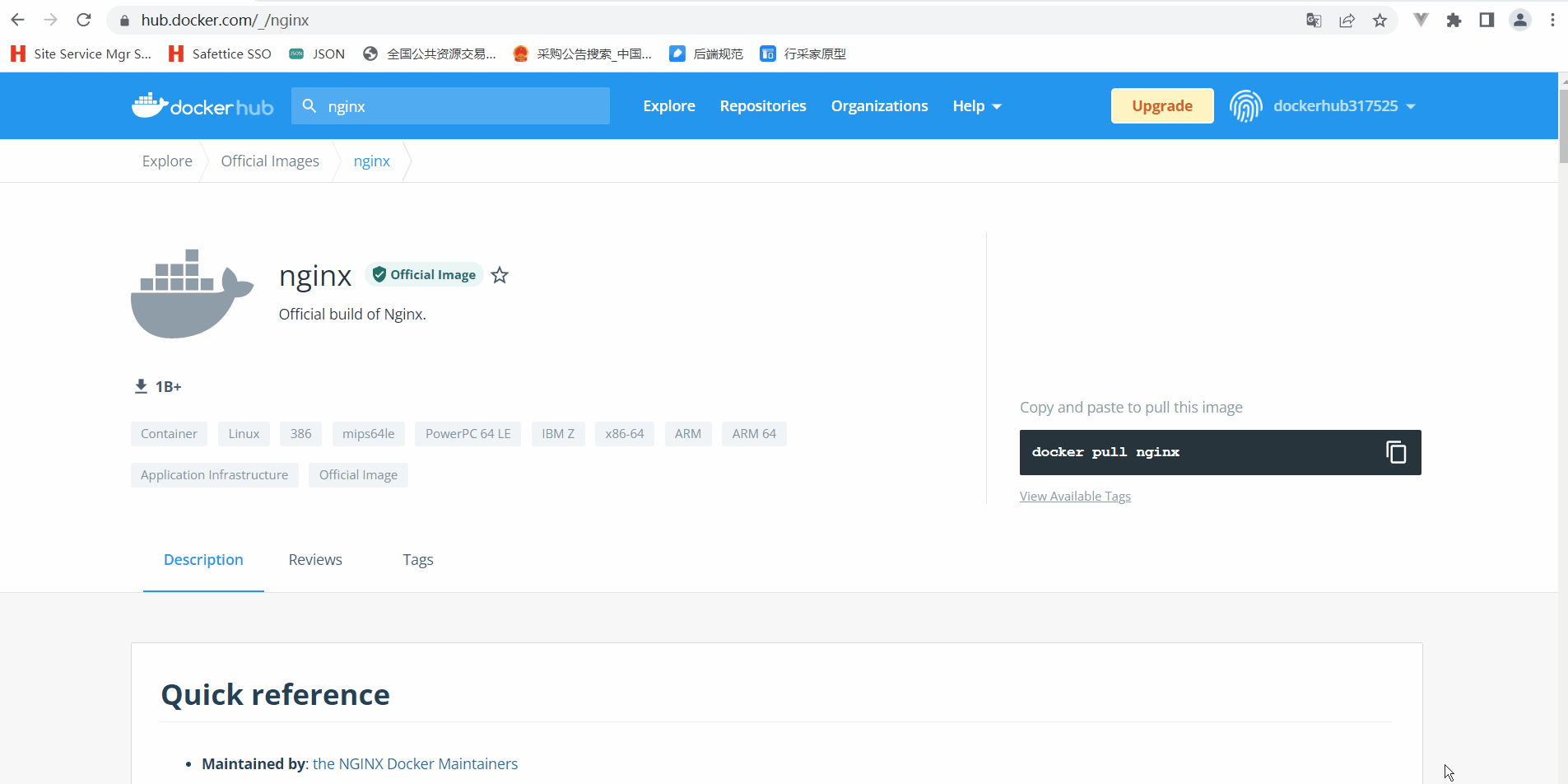Click the Upgrade button
The width and height of the screenshot is (1568, 784).
[x=1162, y=106]
